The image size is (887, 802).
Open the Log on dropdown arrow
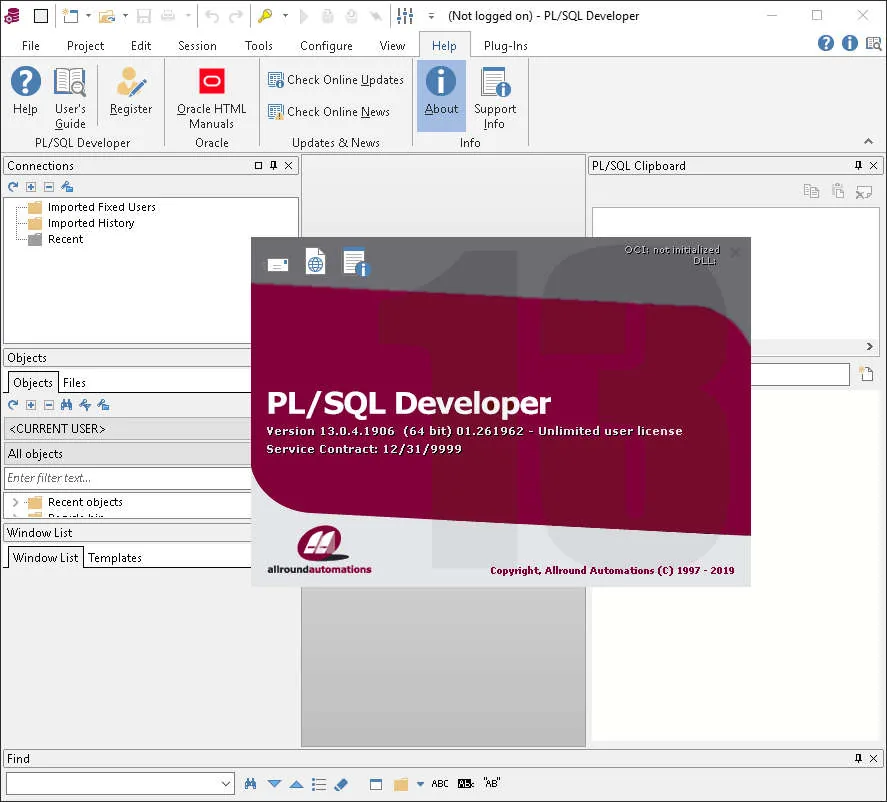point(285,16)
